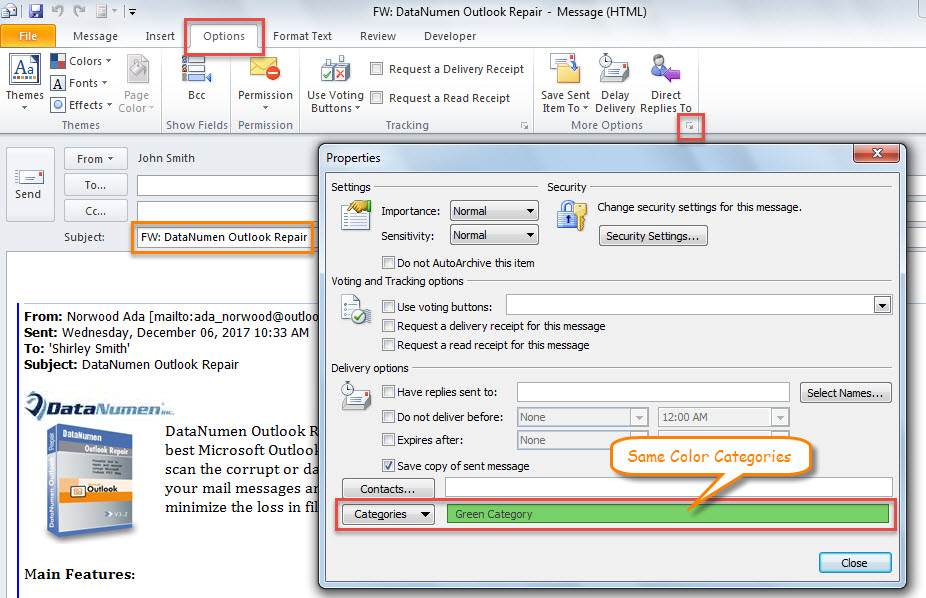Open the File tab
This screenshot has width=926, height=598.
[x=28, y=36]
